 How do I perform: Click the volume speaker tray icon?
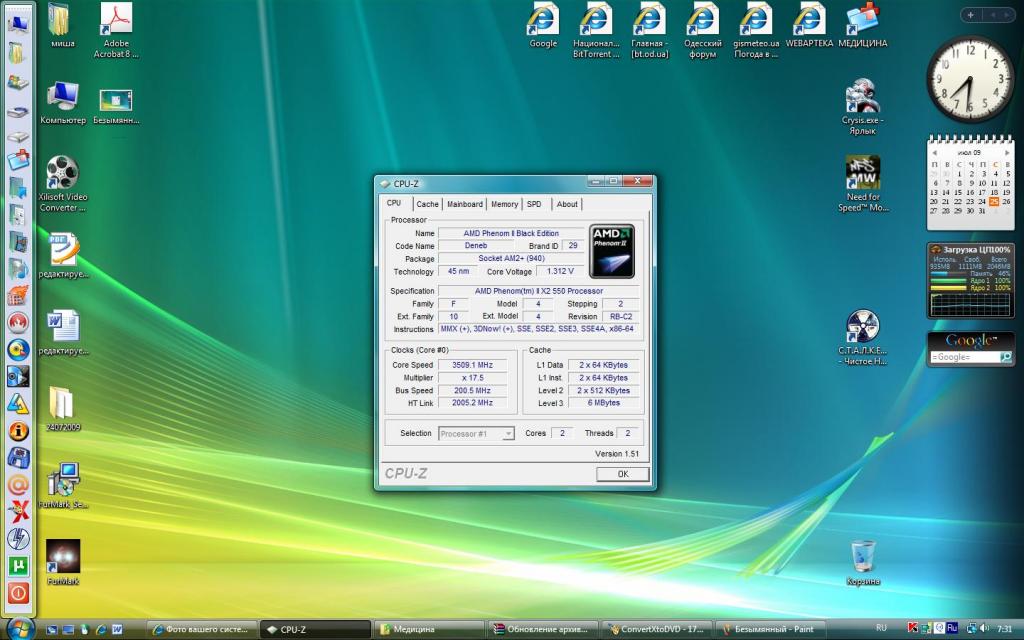pos(984,629)
